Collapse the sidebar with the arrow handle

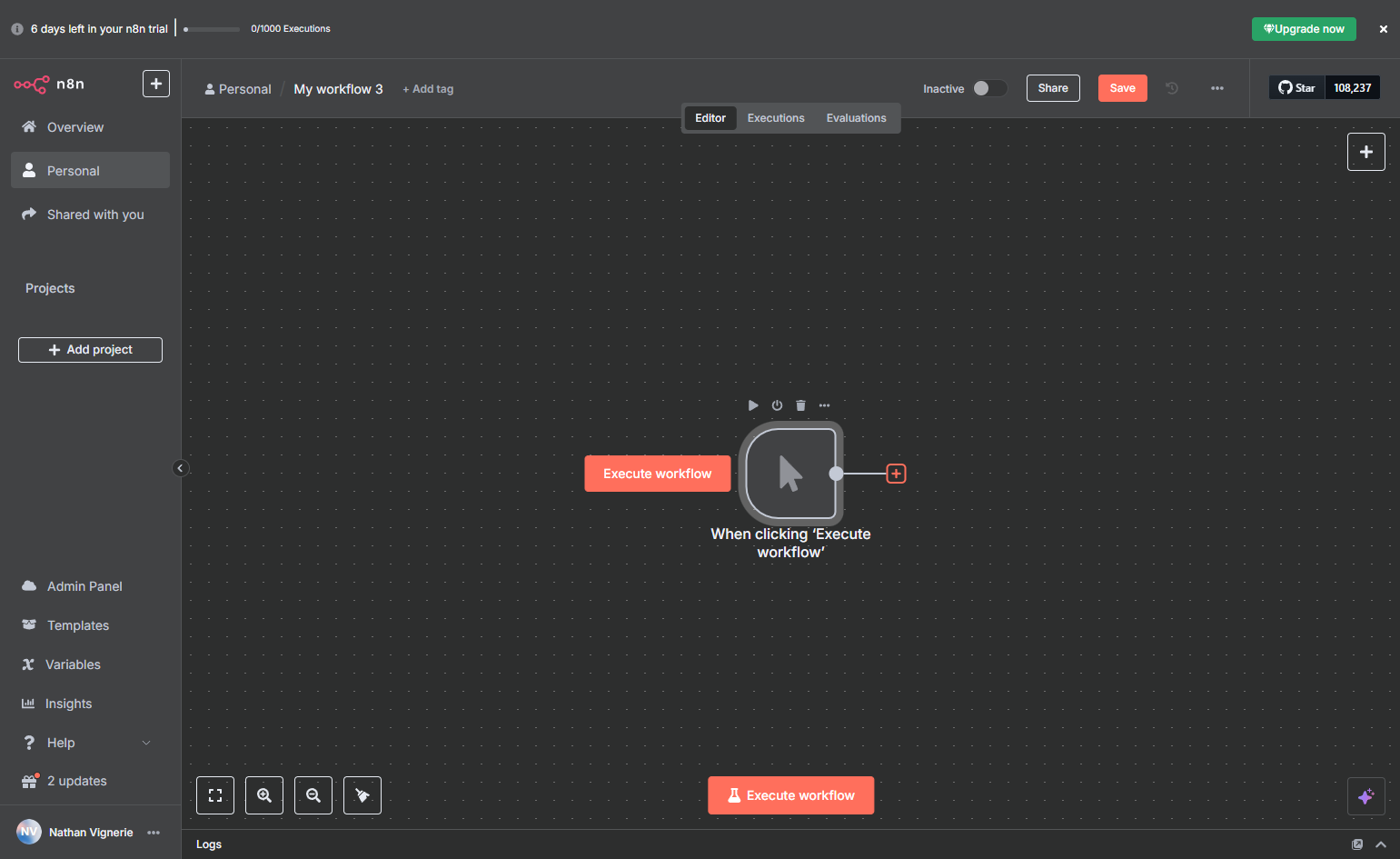click(180, 468)
